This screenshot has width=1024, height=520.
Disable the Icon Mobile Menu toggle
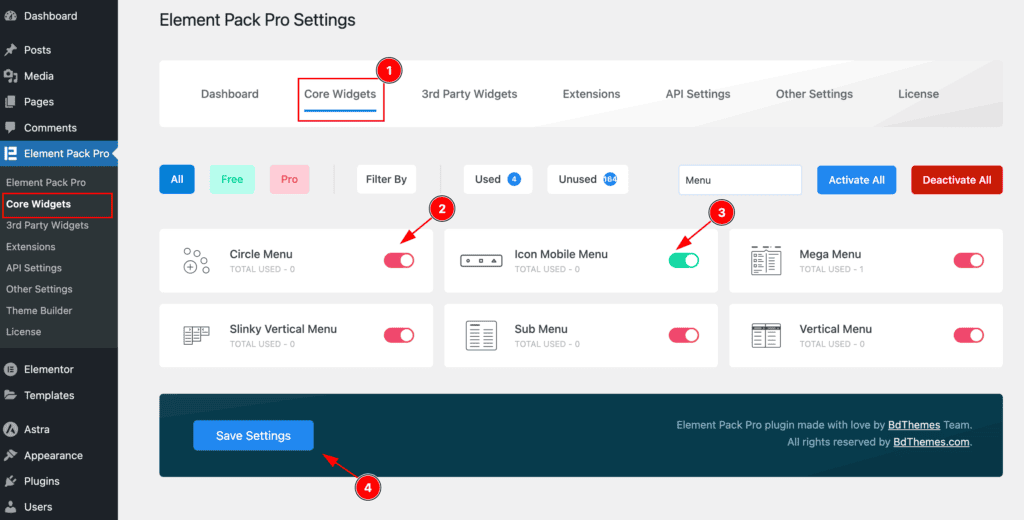coord(684,261)
